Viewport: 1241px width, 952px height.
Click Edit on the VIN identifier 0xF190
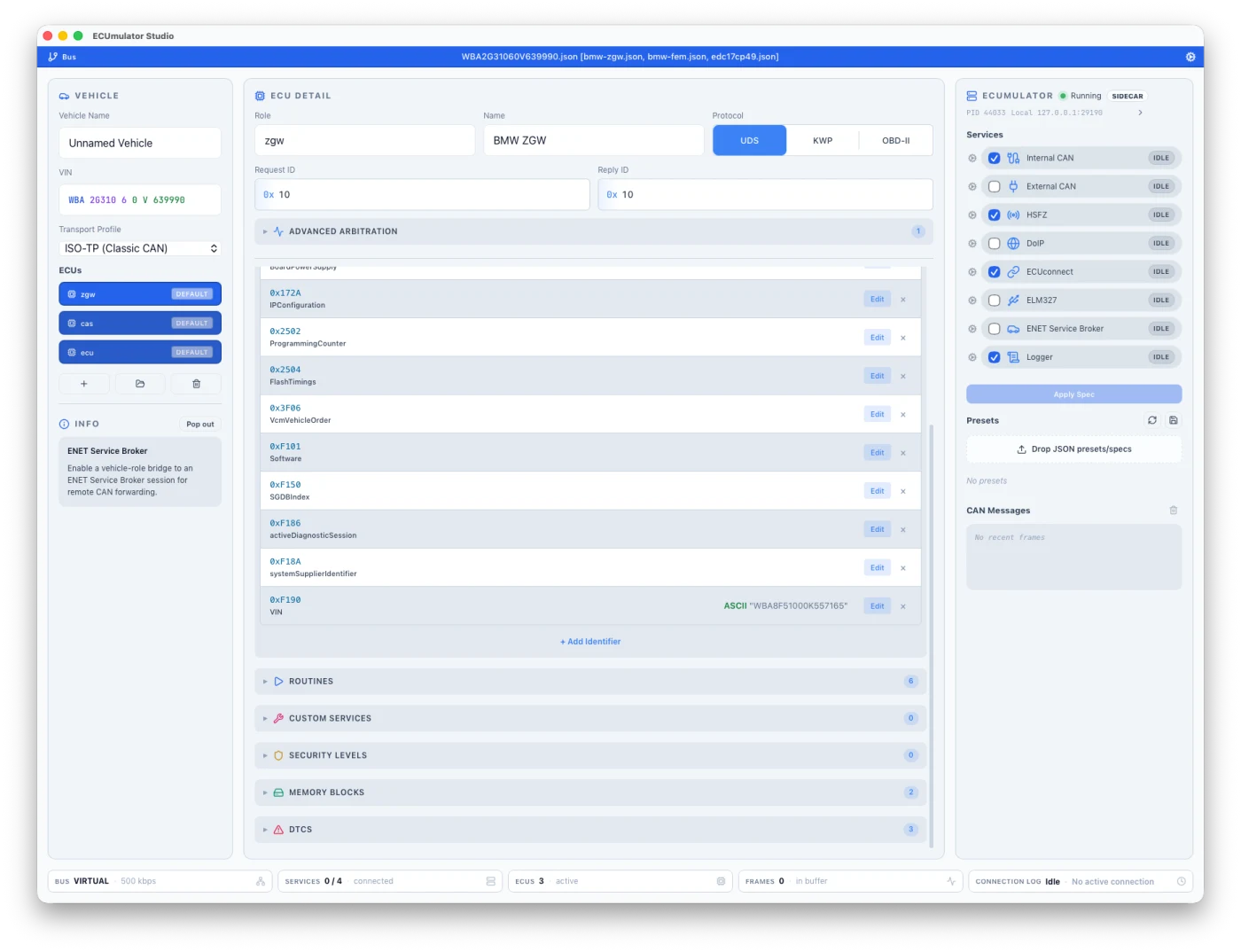[876, 605]
